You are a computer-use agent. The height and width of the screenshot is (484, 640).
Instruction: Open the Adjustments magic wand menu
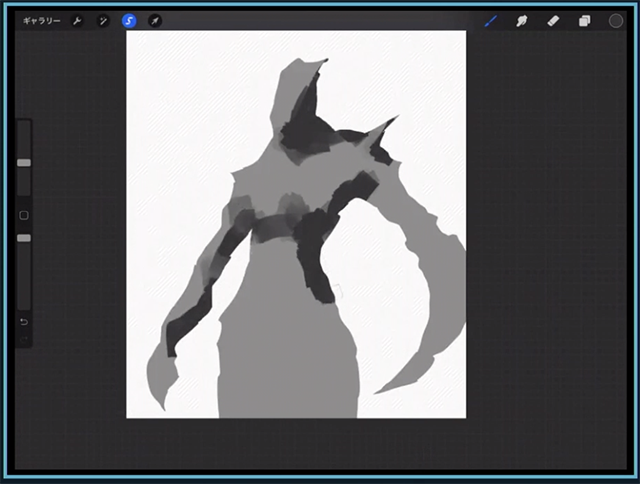(x=103, y=21)
